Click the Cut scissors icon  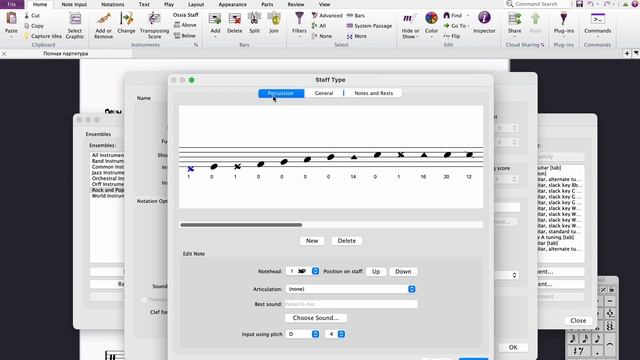[x=27, y=16]
